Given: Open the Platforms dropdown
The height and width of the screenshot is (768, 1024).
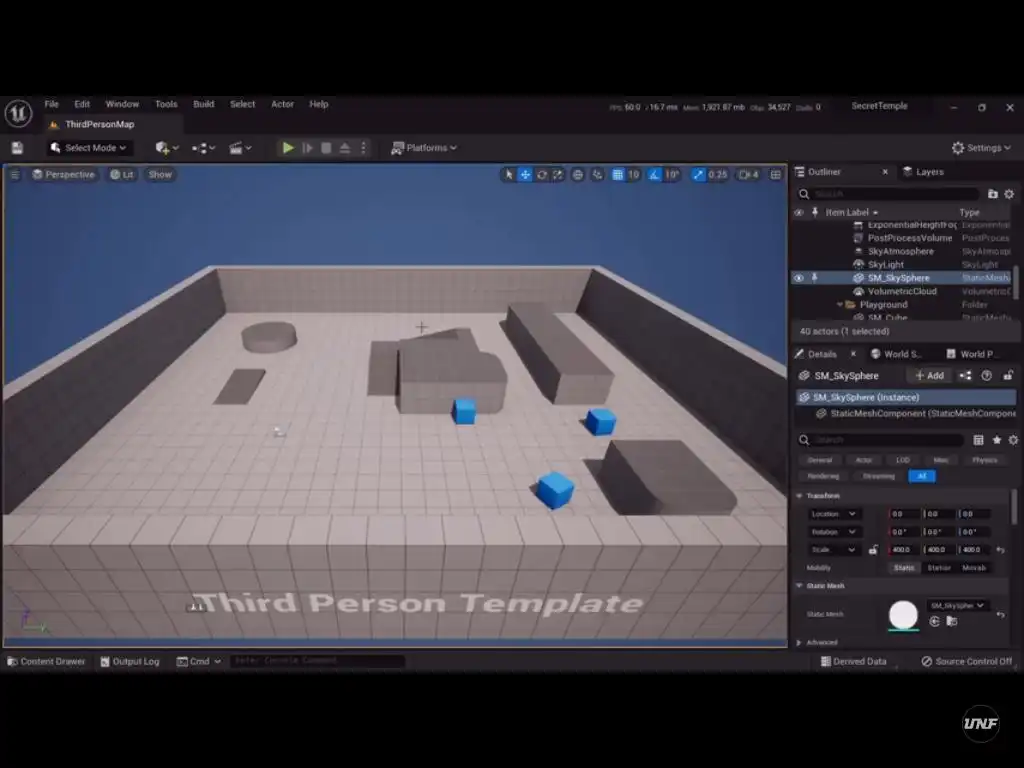Looking at the screenshot, I should tap(423, 148).
